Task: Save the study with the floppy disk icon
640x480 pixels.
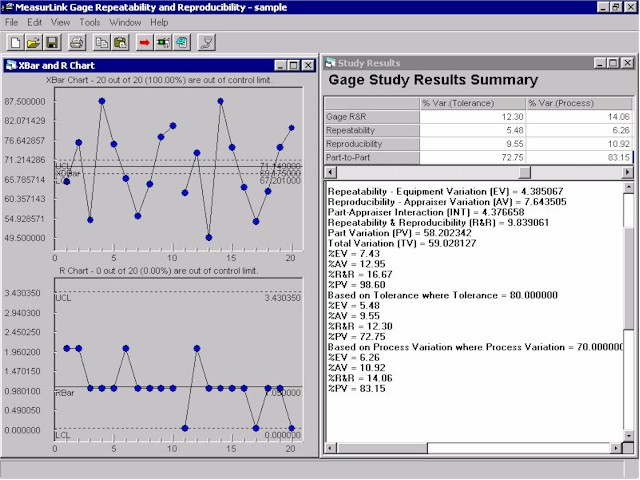Action: [x=52, y=42]
